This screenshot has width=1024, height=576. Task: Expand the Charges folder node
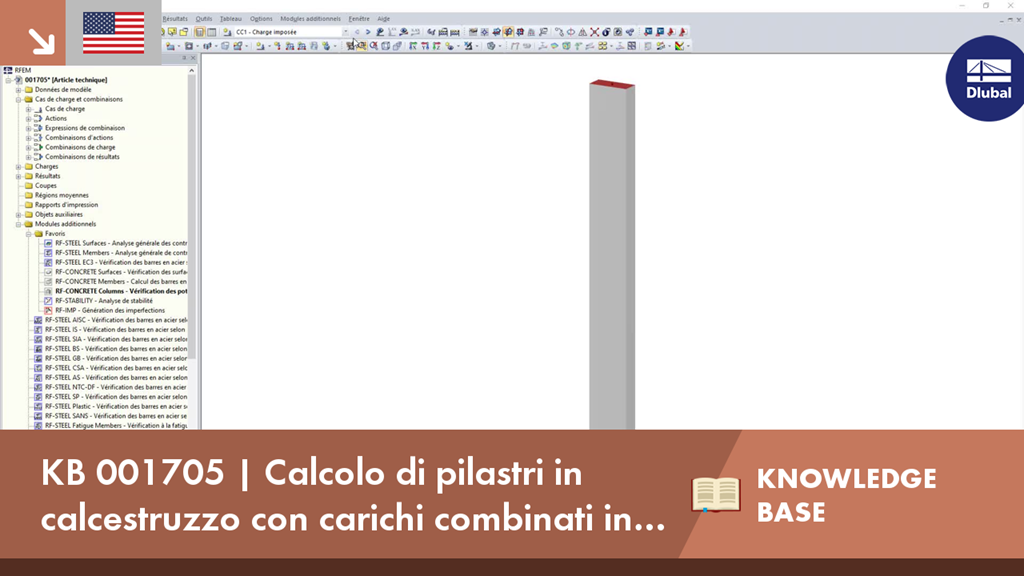click(x=19, y=167)
